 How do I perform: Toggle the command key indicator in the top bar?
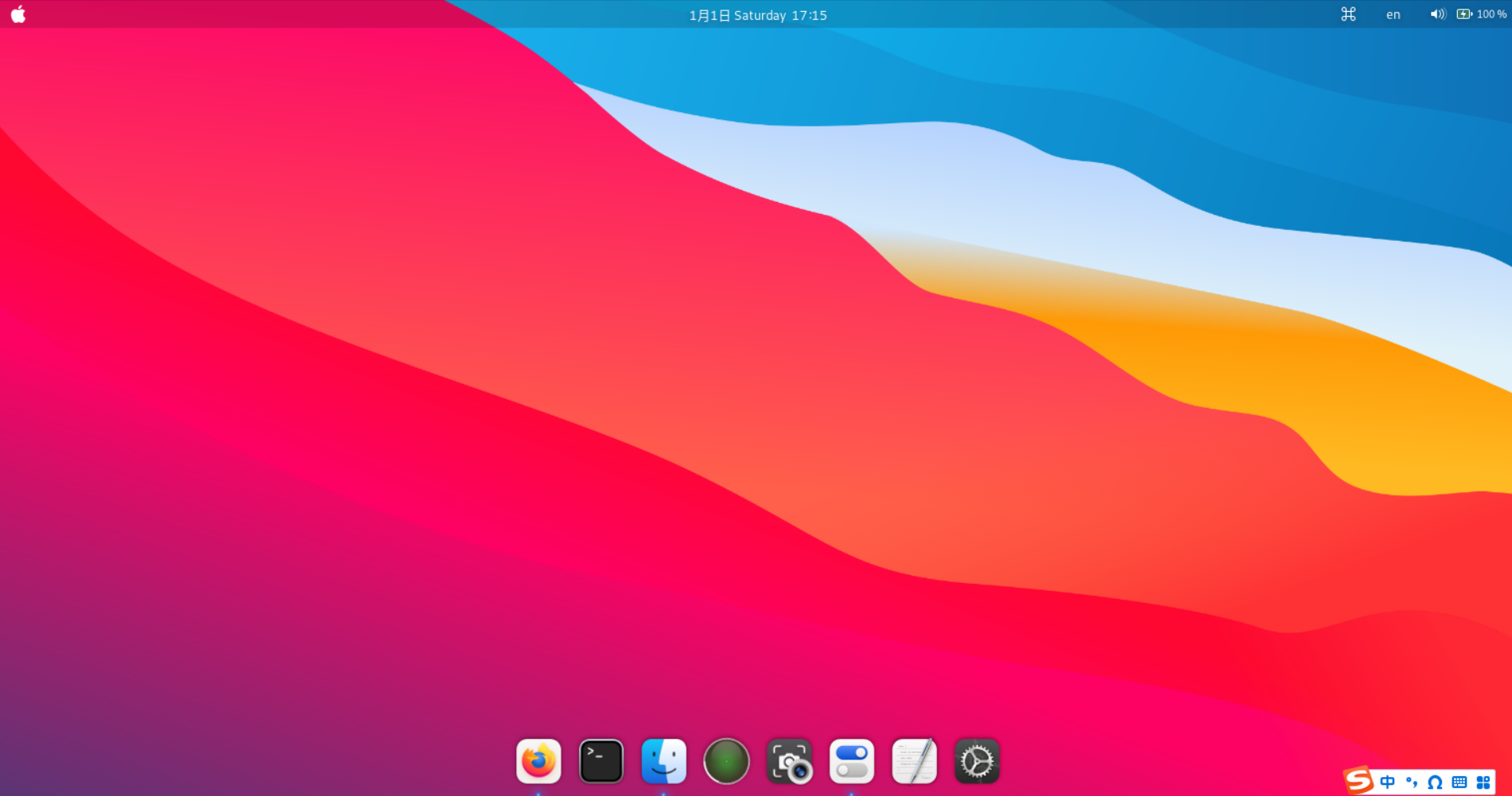coord(1348,14)
